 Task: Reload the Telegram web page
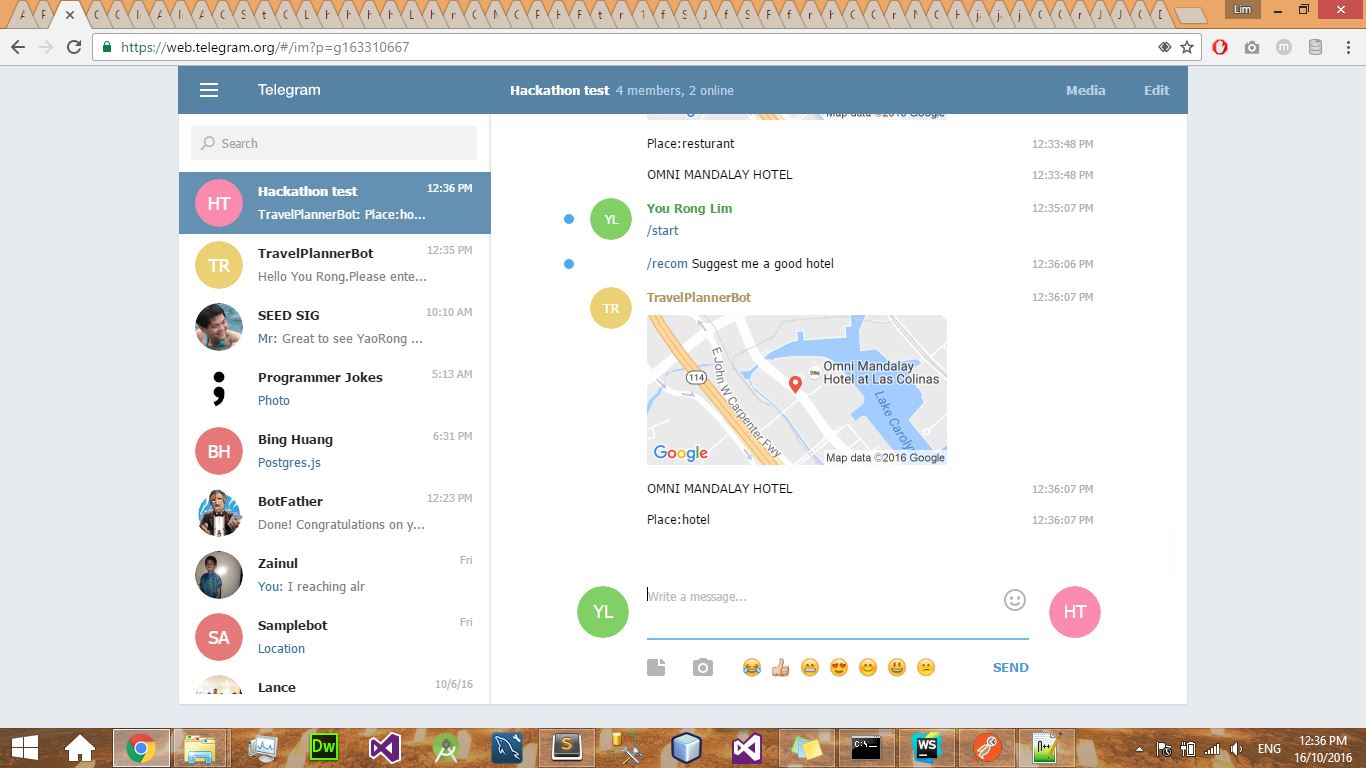pyautogui.click(x=74, y=47)
